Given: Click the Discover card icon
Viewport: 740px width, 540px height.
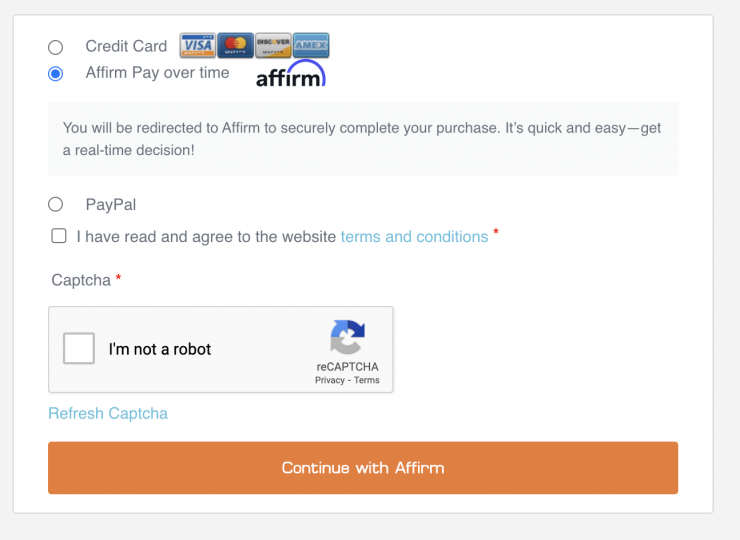Looking at the screenshot, I should tap(273, 45).
